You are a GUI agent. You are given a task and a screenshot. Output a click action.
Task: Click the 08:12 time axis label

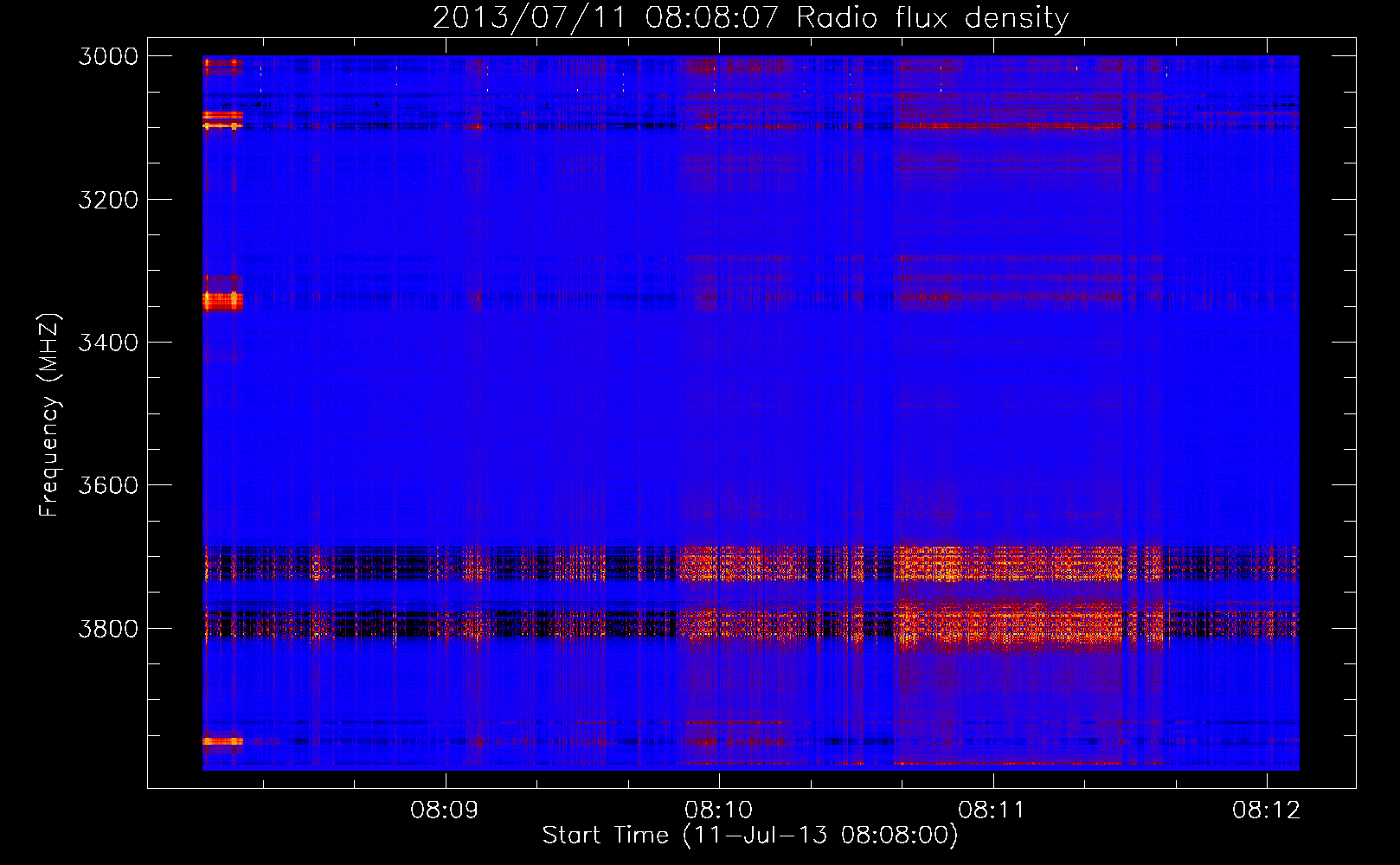(x=1267, y=811)
